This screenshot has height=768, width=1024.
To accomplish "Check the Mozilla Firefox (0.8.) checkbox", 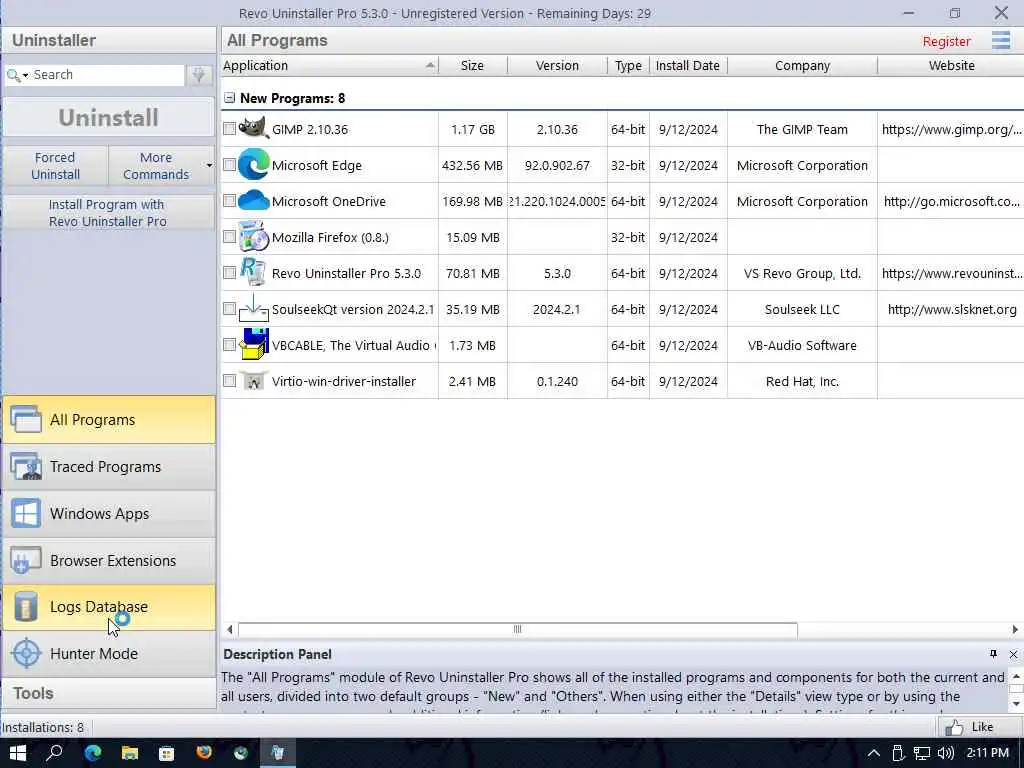I will coord(229,236).
